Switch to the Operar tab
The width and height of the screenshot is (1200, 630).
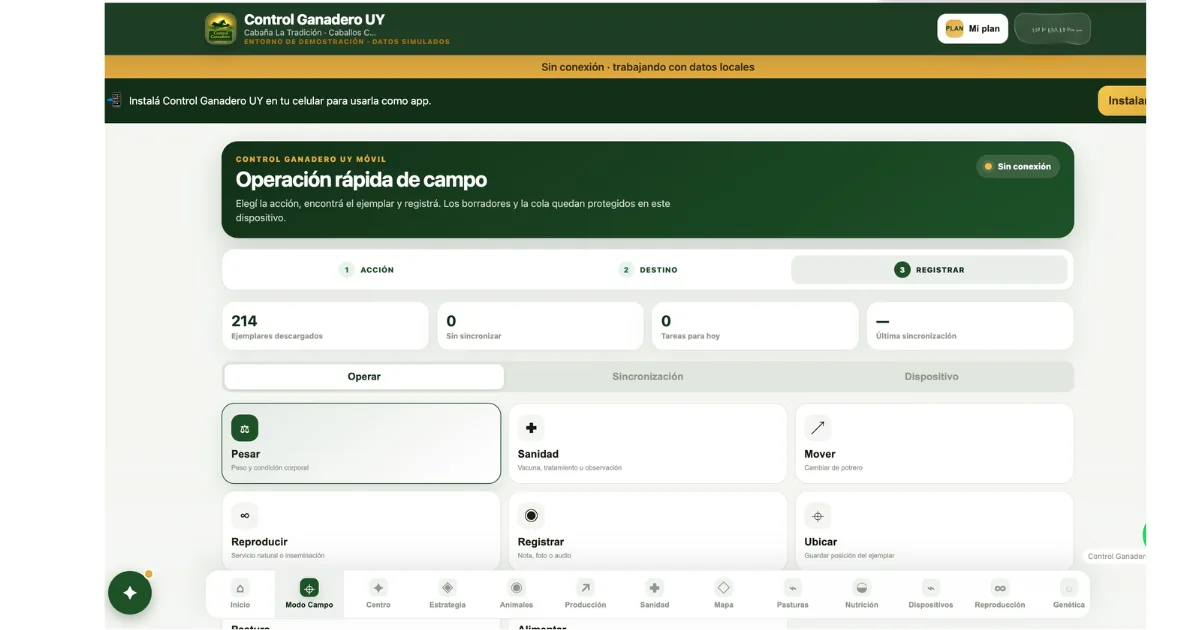[x=364, y=377]
